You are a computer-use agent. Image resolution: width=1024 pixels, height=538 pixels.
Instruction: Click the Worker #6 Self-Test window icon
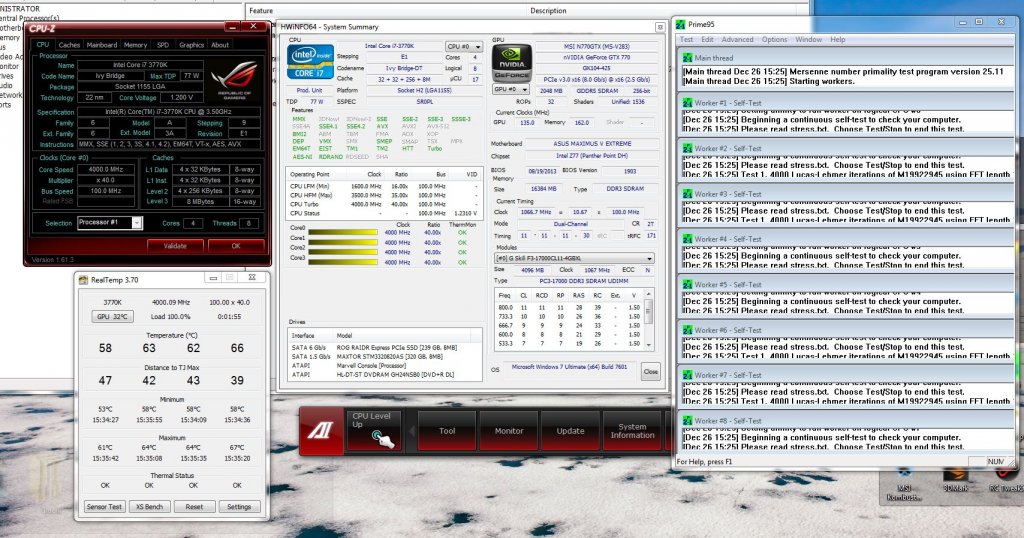(687, 330)
